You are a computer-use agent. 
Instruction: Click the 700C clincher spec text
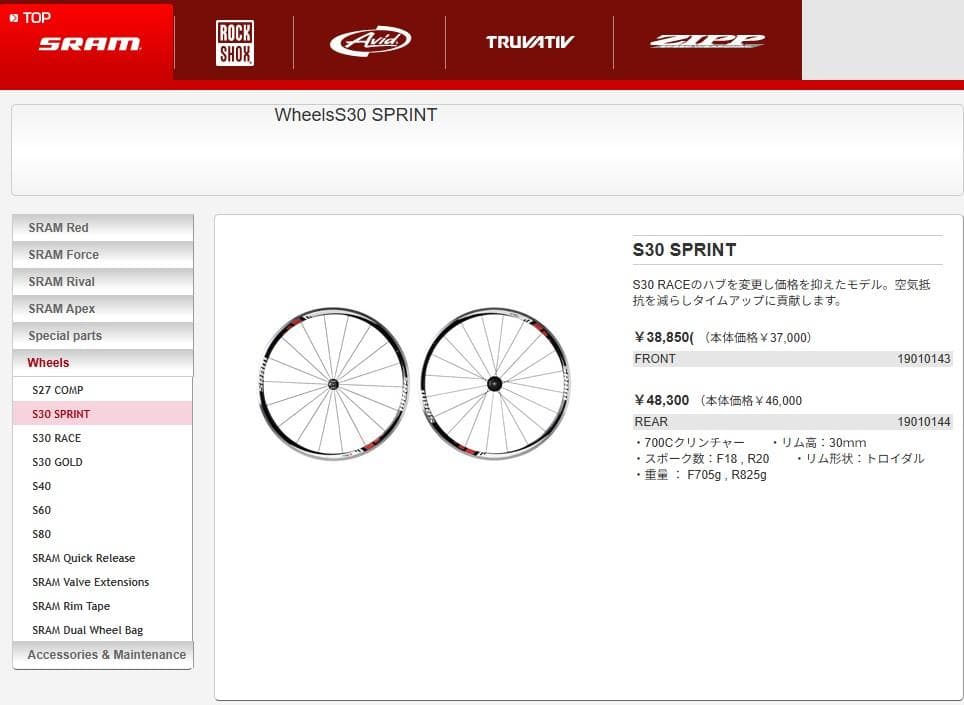click(x=689, y=443)
